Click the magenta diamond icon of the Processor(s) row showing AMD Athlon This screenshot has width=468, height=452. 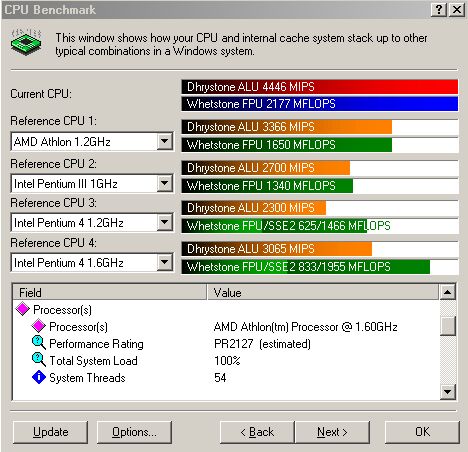[x=39, y=326]
